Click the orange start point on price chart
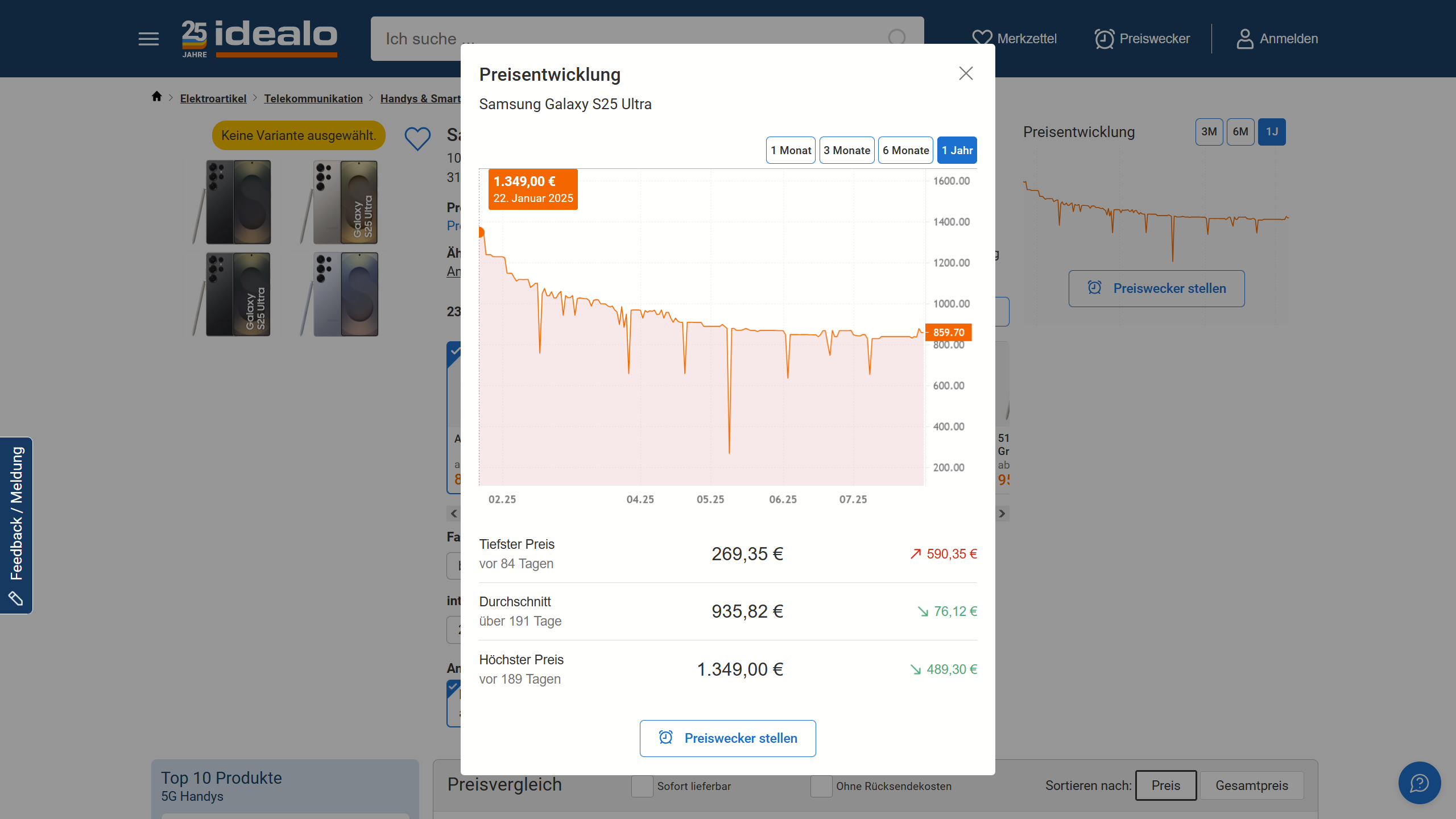Image resolution: width=1456 pixels, height=819 pixels. click(481, 232)
